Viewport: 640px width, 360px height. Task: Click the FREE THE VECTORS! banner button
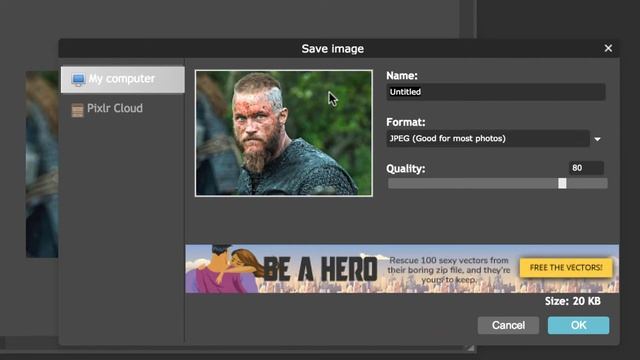566,268
